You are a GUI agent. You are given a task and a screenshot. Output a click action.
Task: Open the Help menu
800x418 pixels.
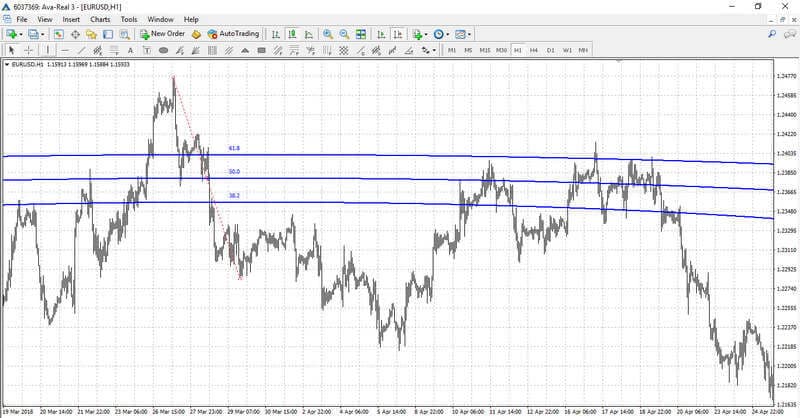coord(191,19)
